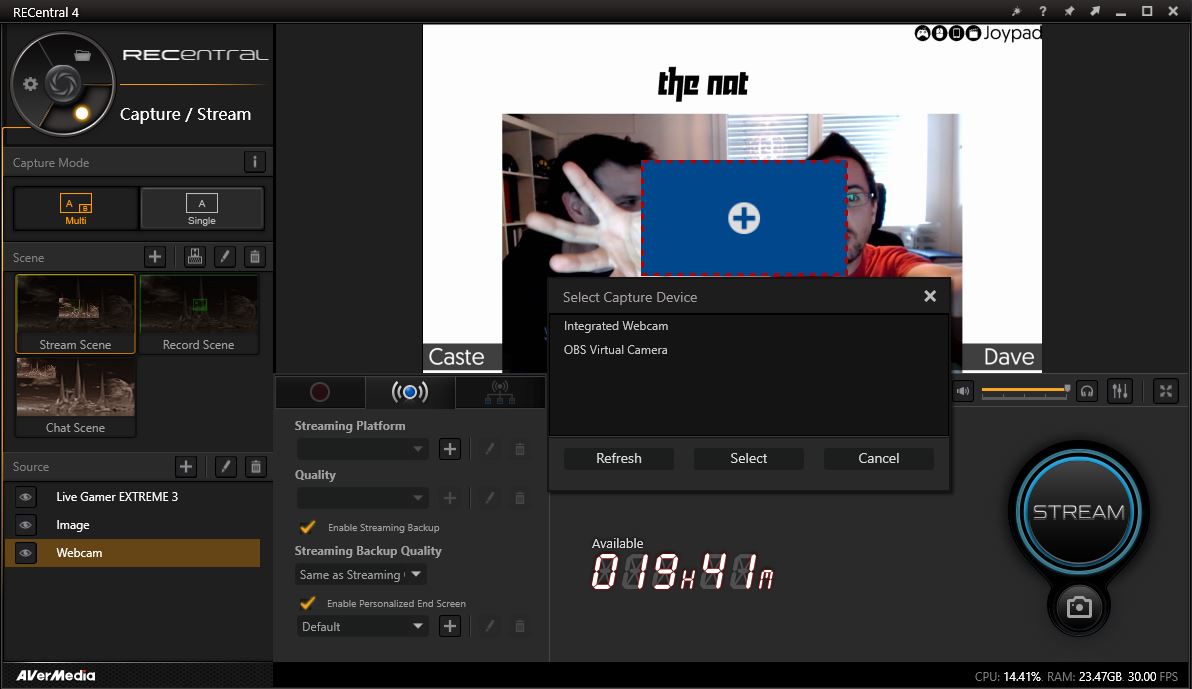Select OBS Virtual Camera in device list

coord(749,350)
